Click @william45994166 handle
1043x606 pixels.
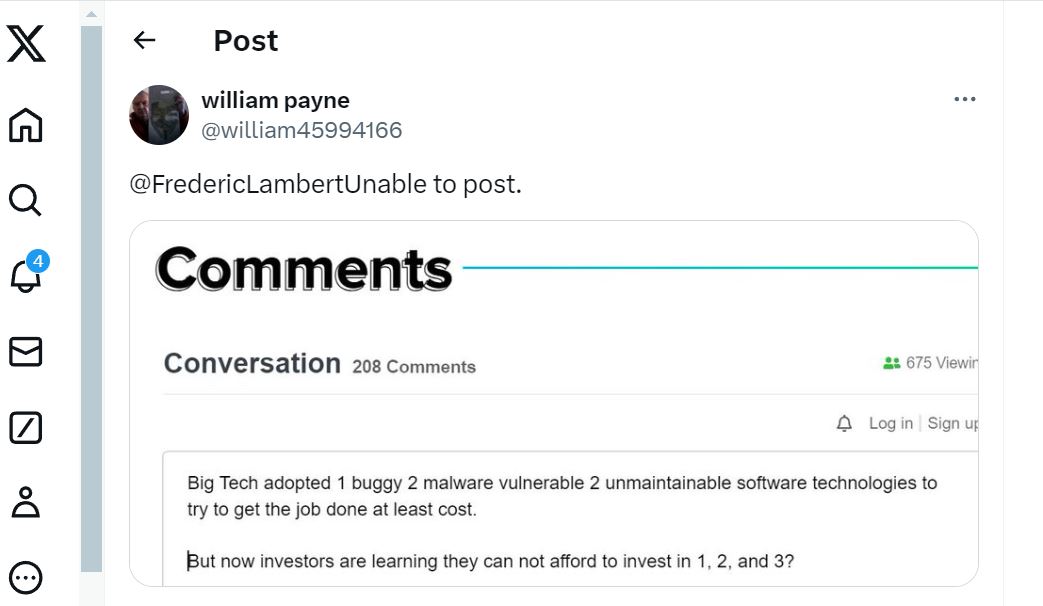(x=301, y=130)
